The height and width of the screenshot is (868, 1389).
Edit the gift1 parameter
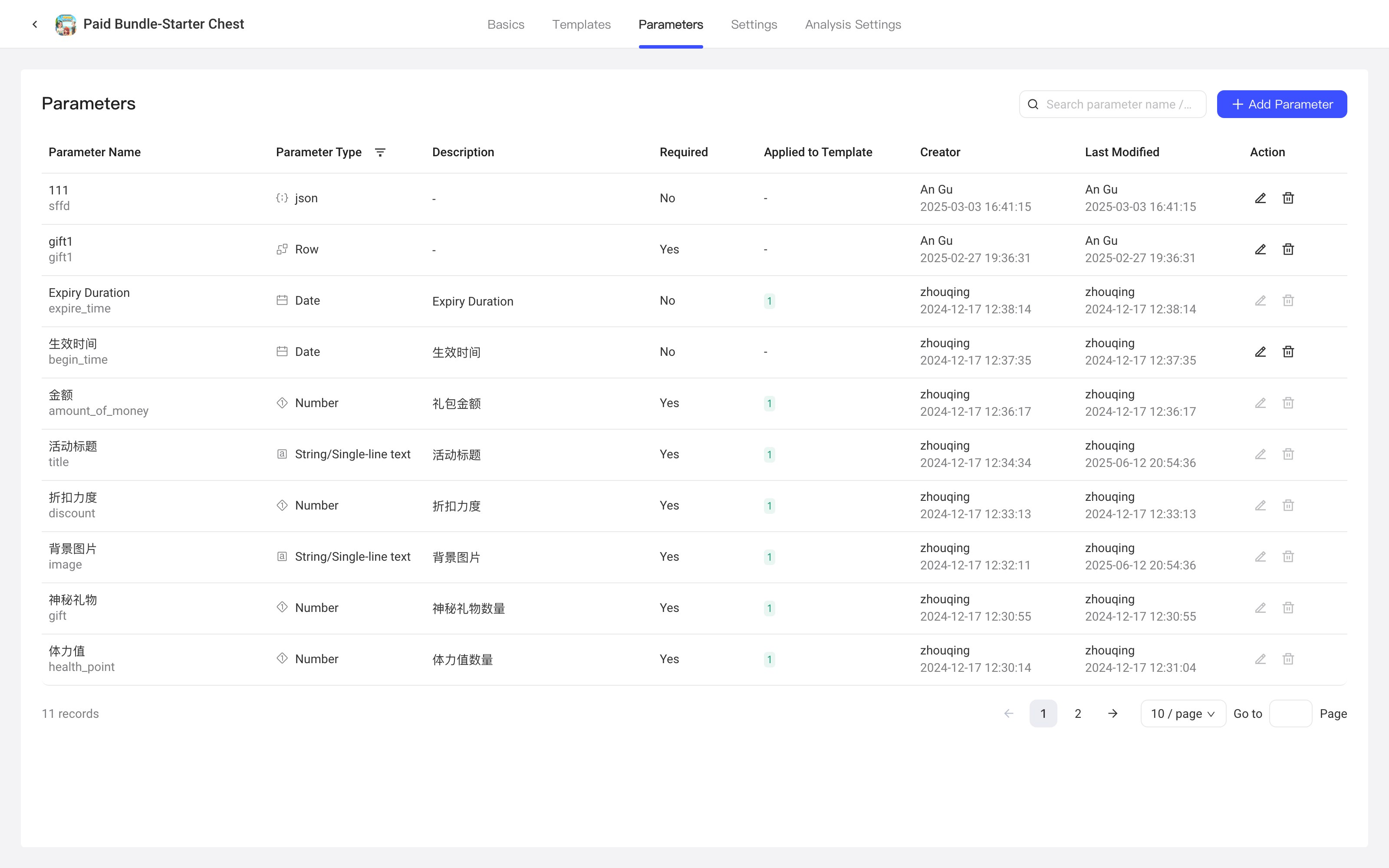pos(1261,249)
